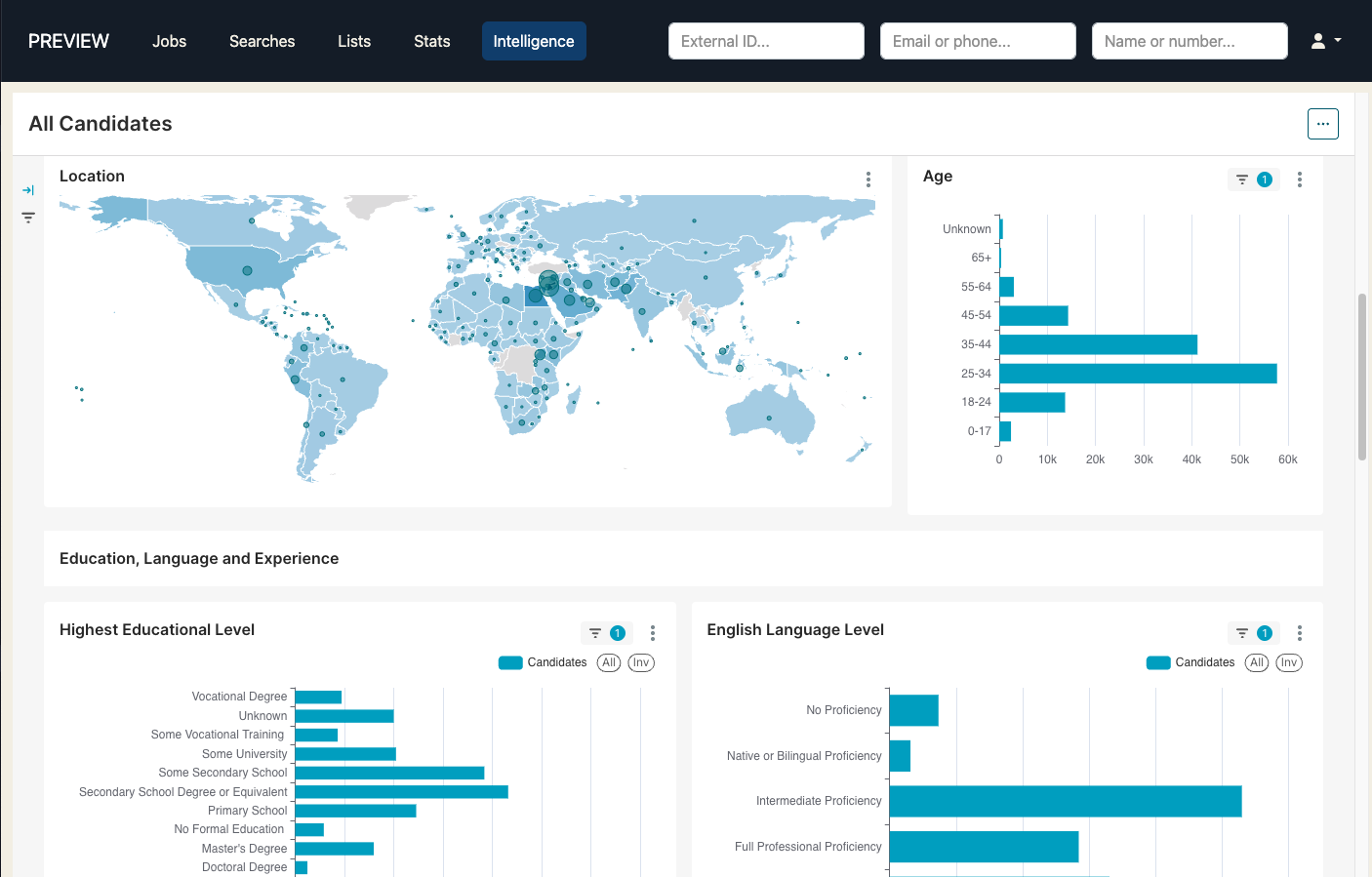The height and width of the screenshot is (877, 1372).
Task: Go to the Stats page
Action: tap(431, 41)
